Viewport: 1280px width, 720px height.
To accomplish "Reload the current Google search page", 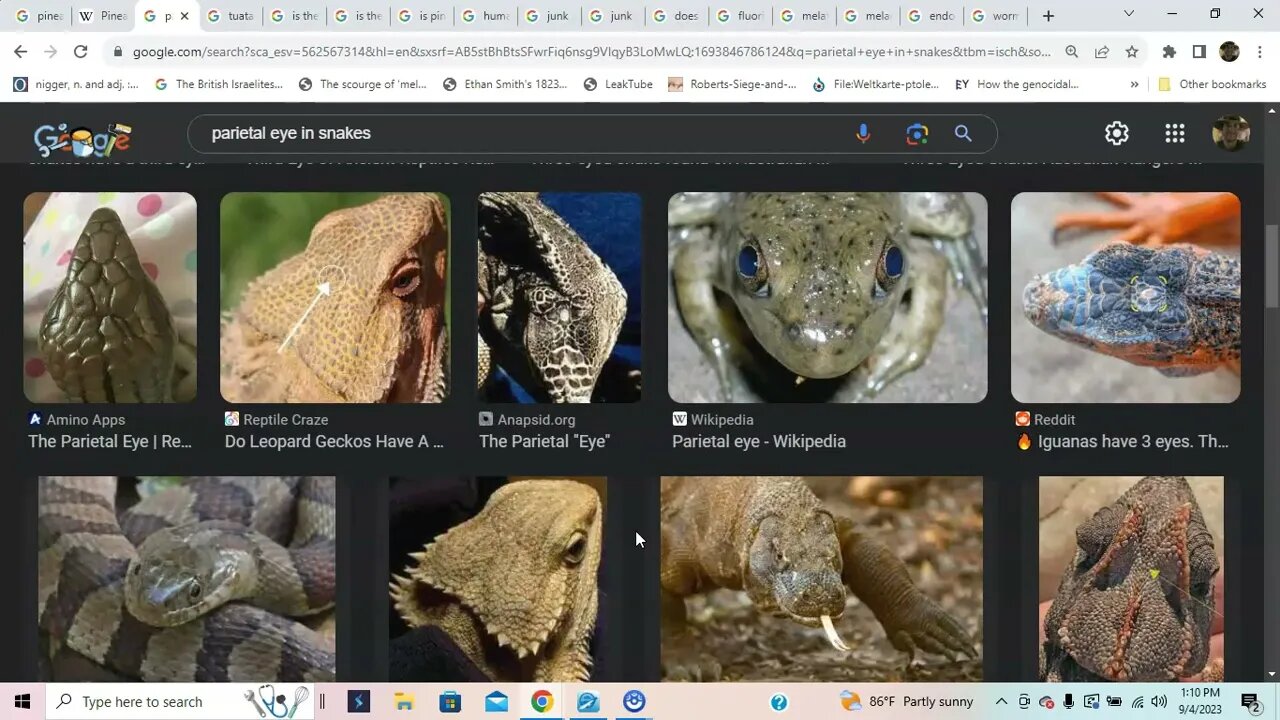I will point(80,52).
